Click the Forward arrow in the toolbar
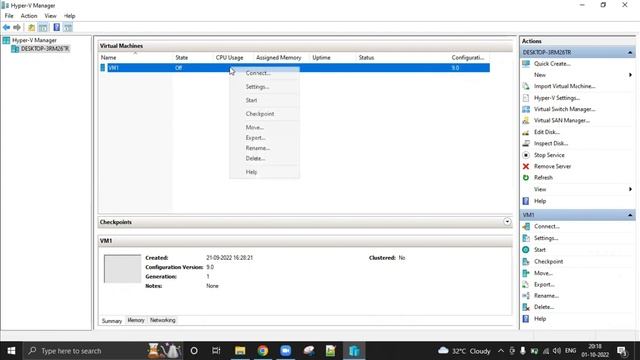 pyautogui.click(x=17, y=27)
